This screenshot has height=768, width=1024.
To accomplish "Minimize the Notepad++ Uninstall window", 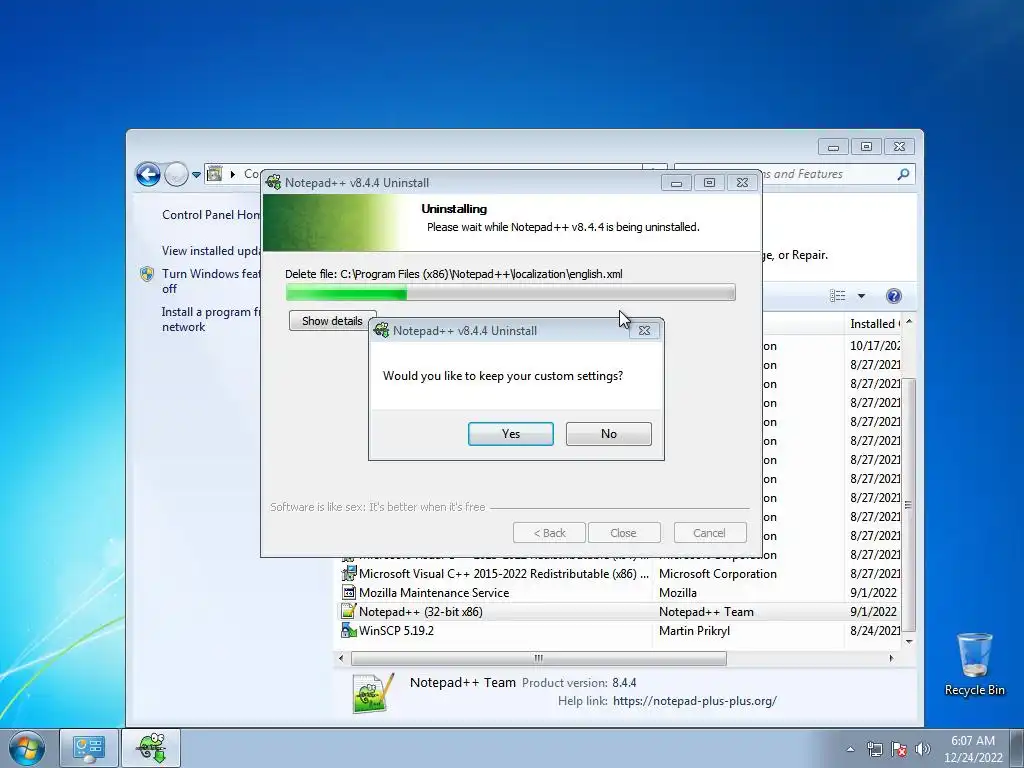I will point(677,183).
